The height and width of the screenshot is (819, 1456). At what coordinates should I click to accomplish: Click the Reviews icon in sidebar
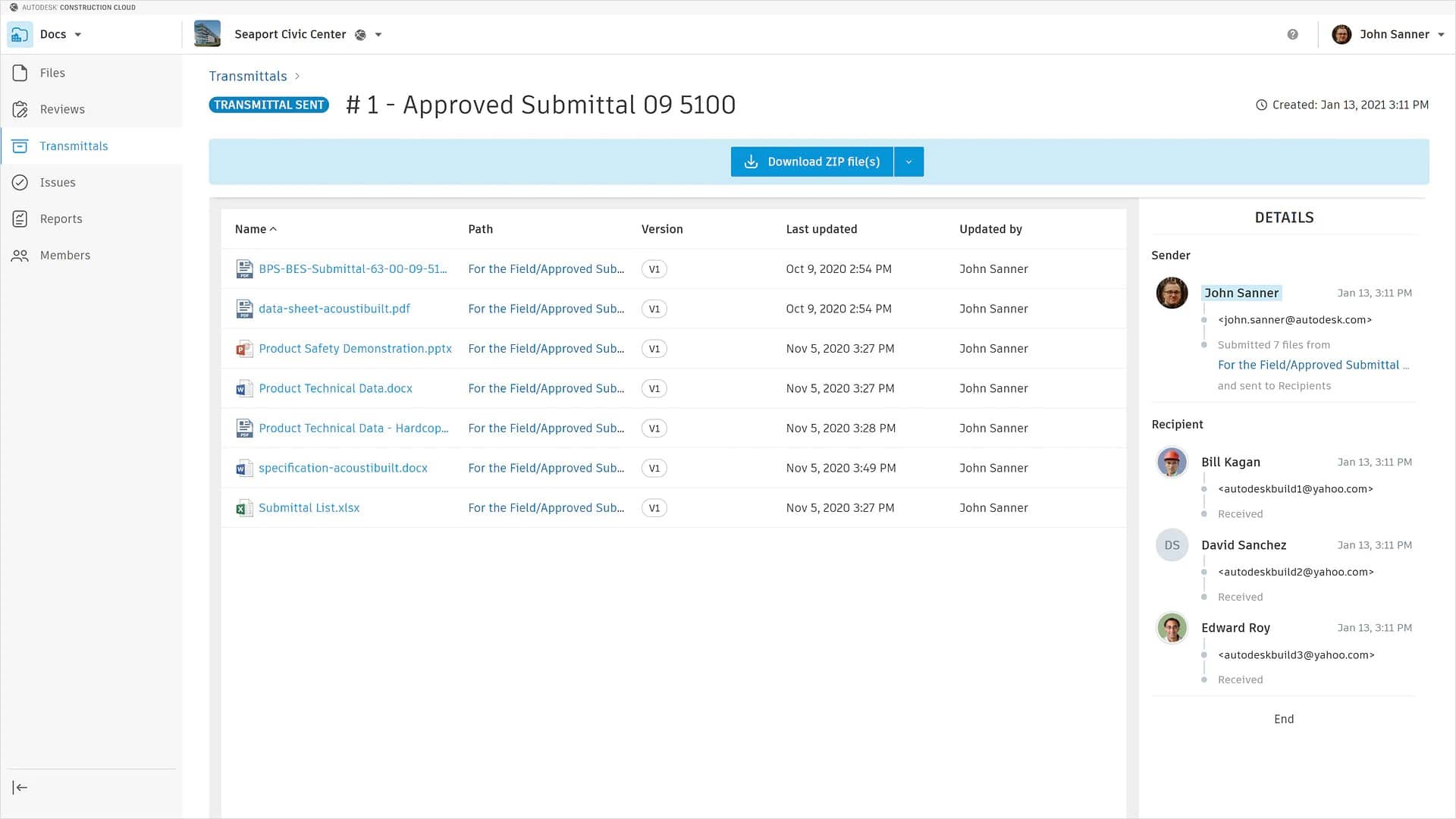[x=20, y=109]
